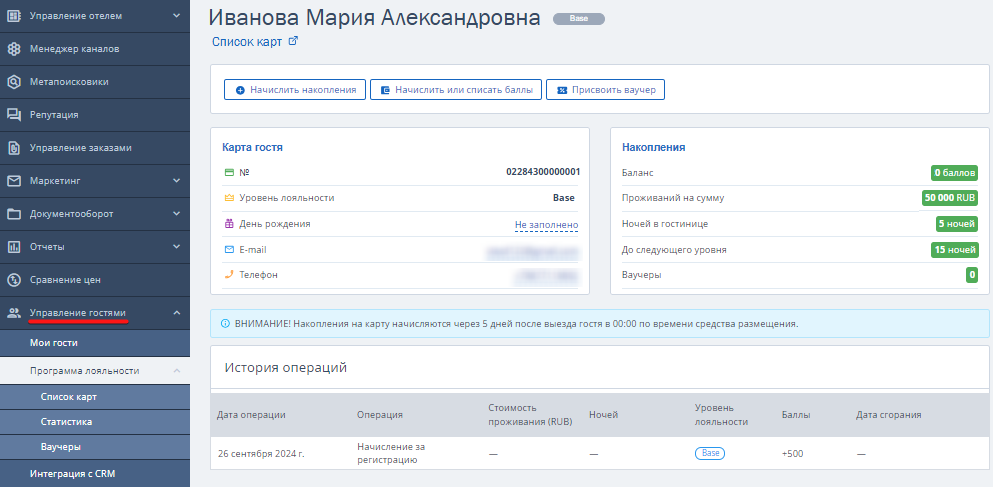Image resolution: width=993 pixels, height=487 pixels.
Task: Click the Reputation chat icon
Action: coord(14,115)
